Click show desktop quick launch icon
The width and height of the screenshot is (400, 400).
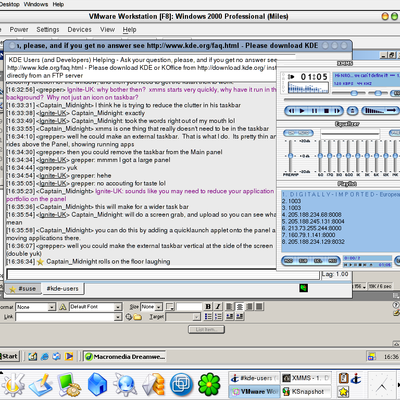pyautogui.click(x=32, y=356)
